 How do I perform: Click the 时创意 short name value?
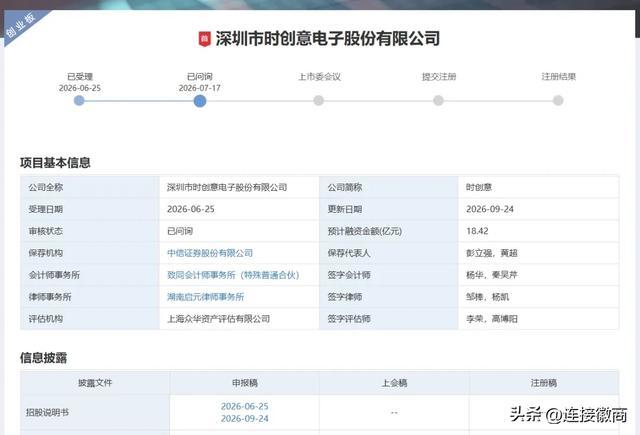pyautogui.click(x=479, y=187)
